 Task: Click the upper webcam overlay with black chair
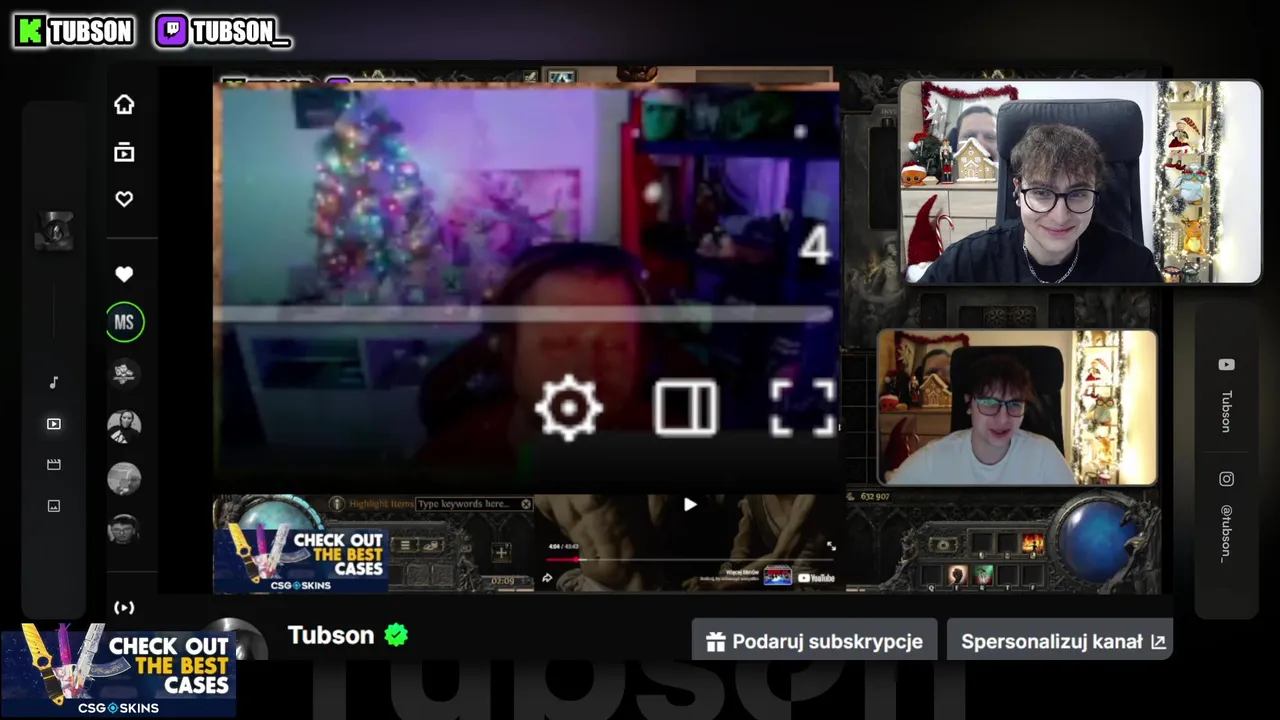(x=1080, y=183)
